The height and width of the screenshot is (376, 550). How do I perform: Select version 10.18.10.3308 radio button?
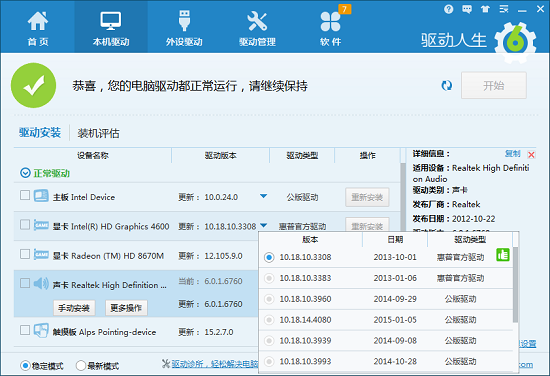coord(269,257)
